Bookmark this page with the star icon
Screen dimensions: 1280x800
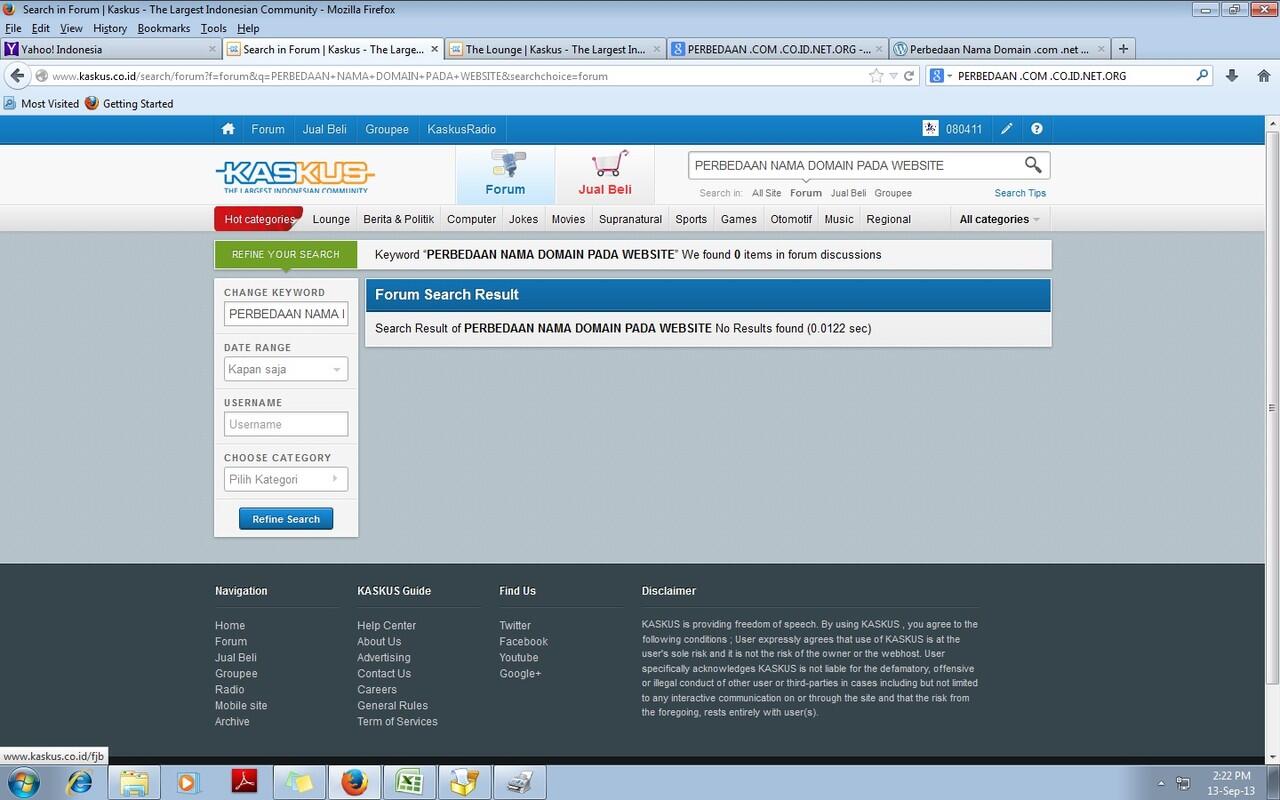876,75
